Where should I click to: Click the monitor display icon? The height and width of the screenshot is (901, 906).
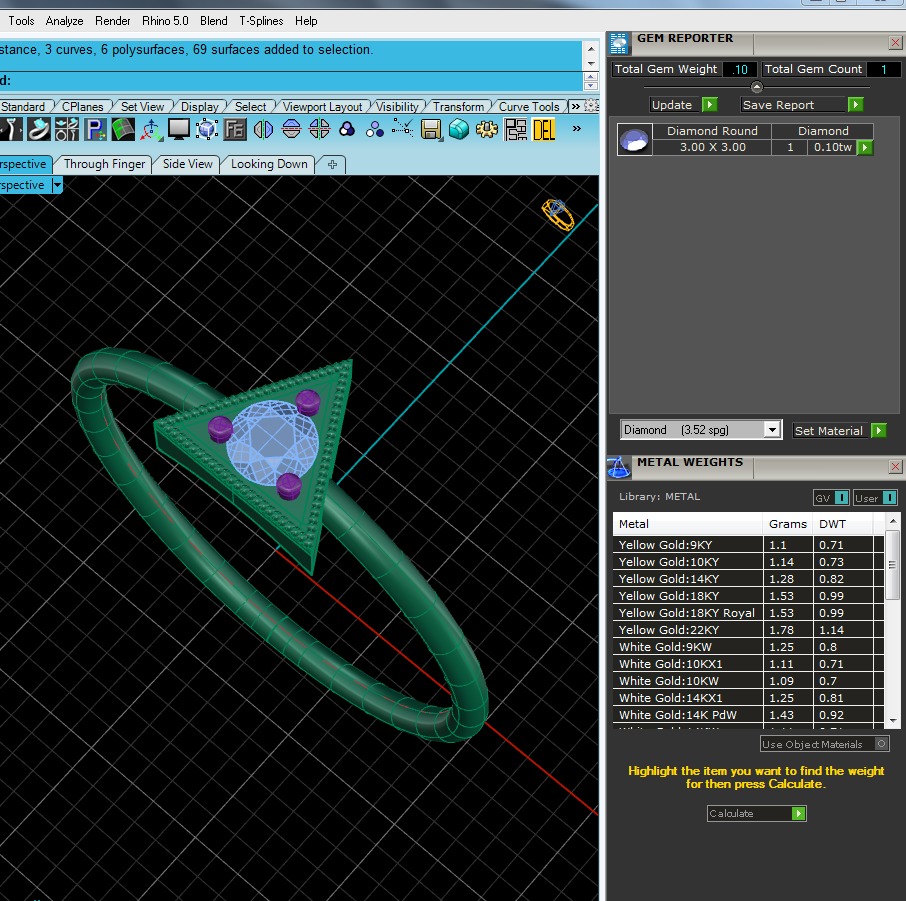[x=179, y=129]
